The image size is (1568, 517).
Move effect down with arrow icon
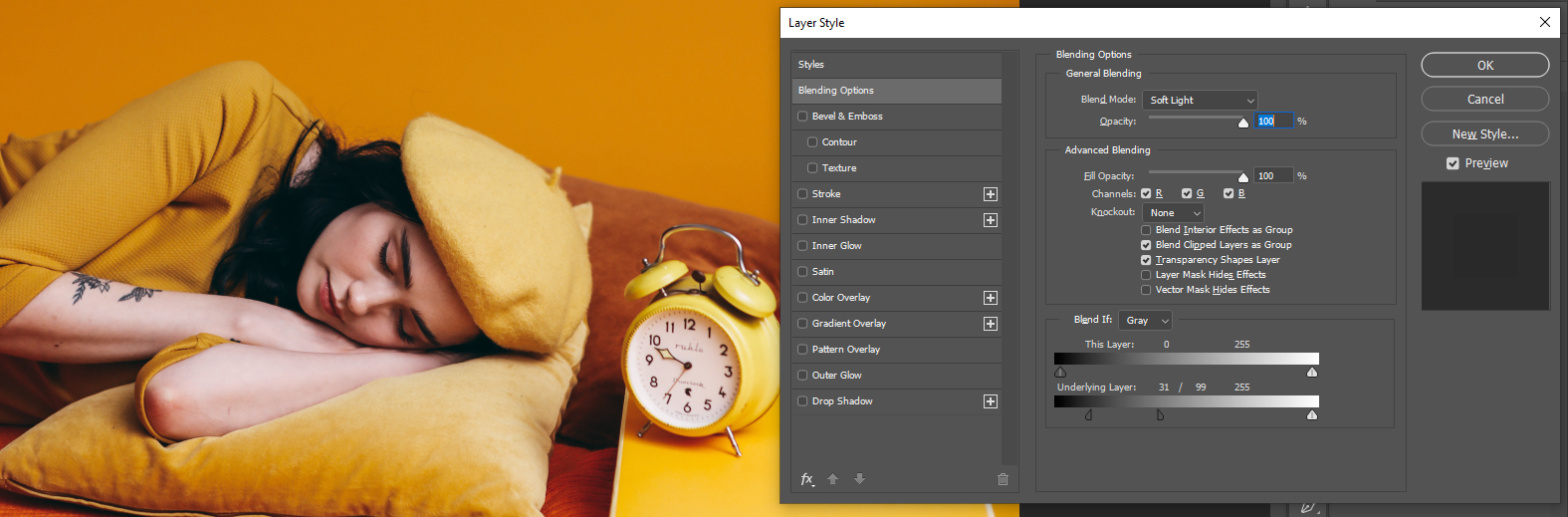[859, 479]
